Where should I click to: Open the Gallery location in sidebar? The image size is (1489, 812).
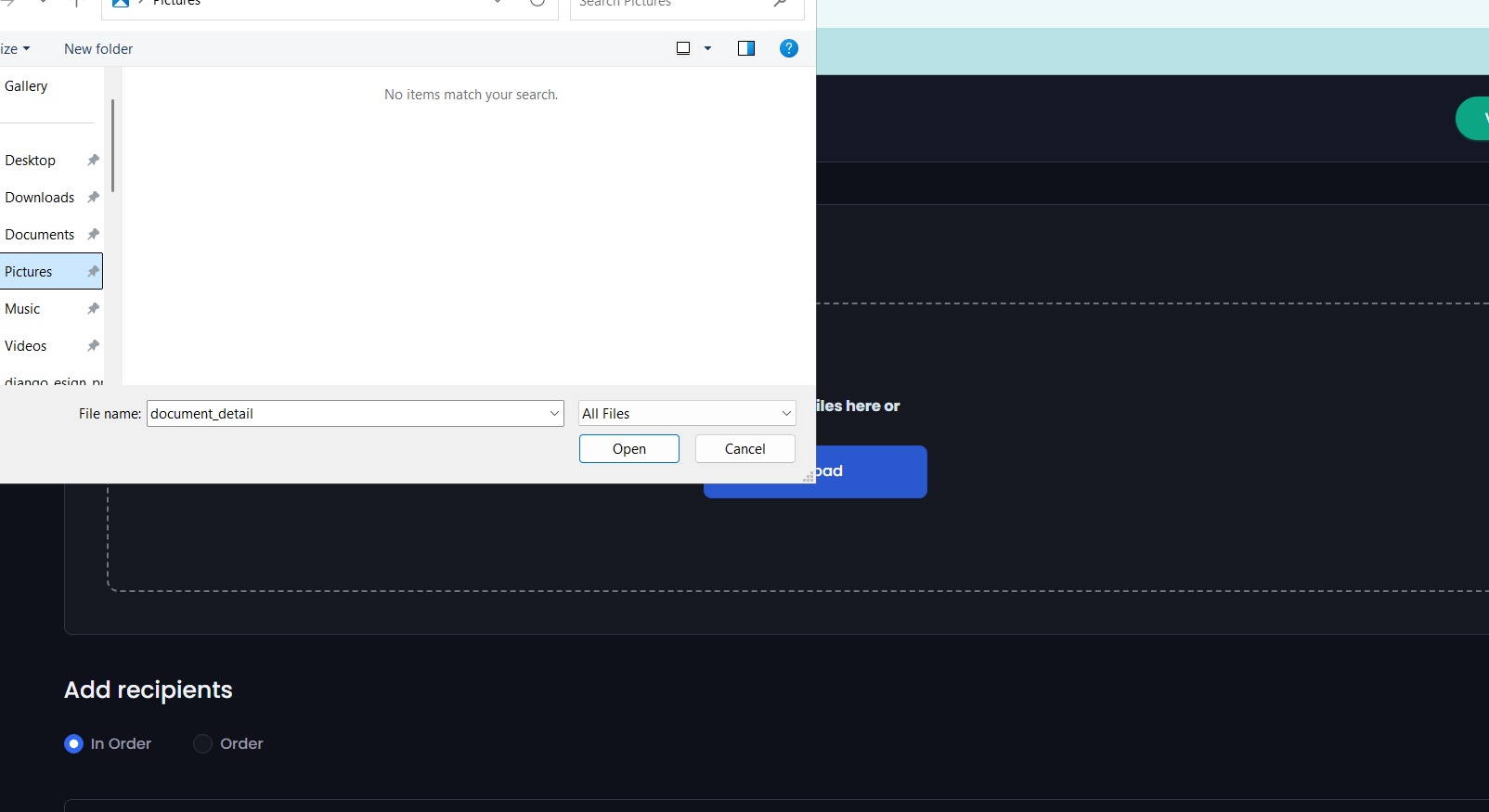click(26, 86)
